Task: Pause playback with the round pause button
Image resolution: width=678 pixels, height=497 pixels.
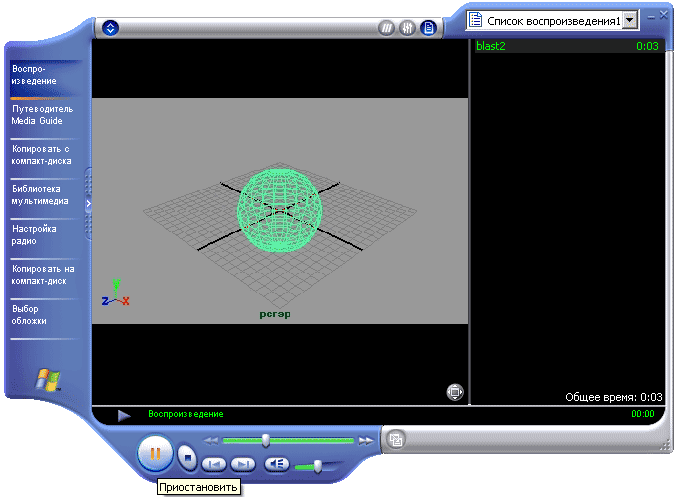Action: click(155, 455)
